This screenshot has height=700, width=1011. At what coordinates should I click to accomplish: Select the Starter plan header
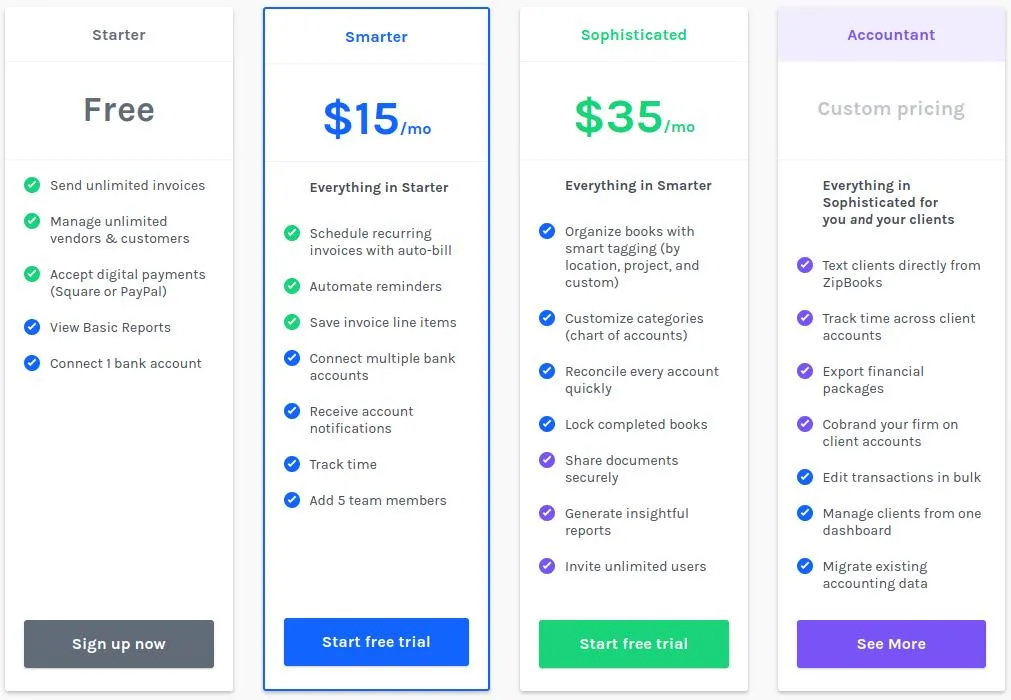119,35
